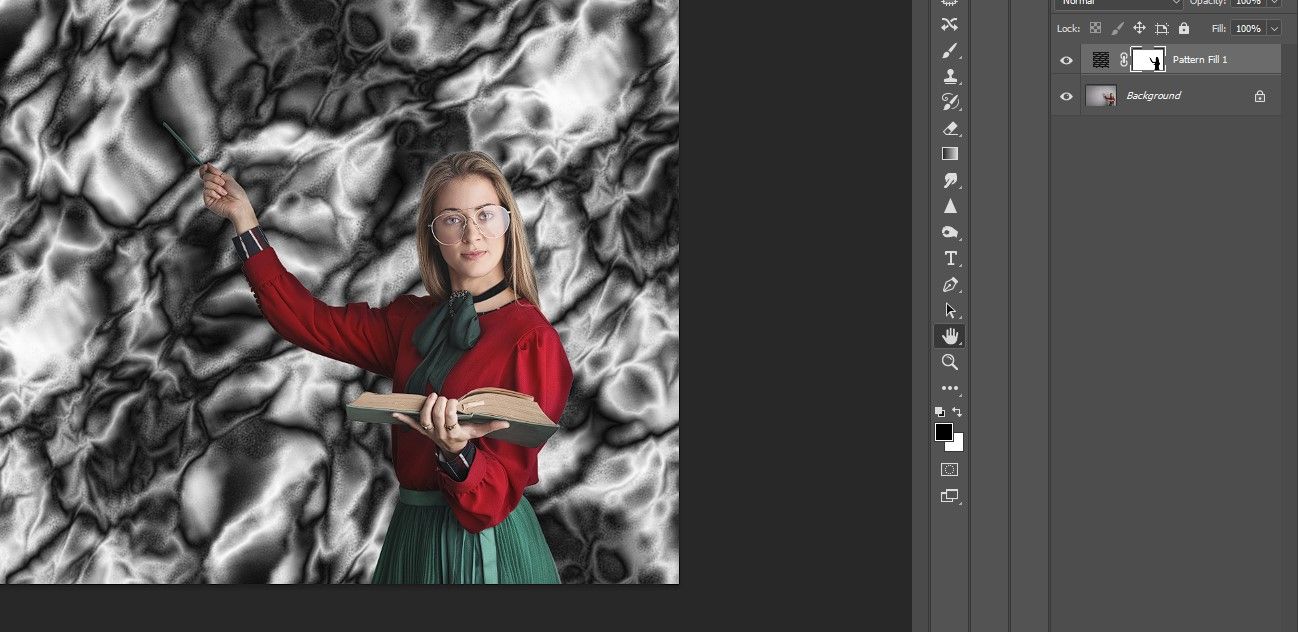Open the Edit Toolbar three-dots menu
This screenshot has height=632, width=1298.
pos(949,388)
